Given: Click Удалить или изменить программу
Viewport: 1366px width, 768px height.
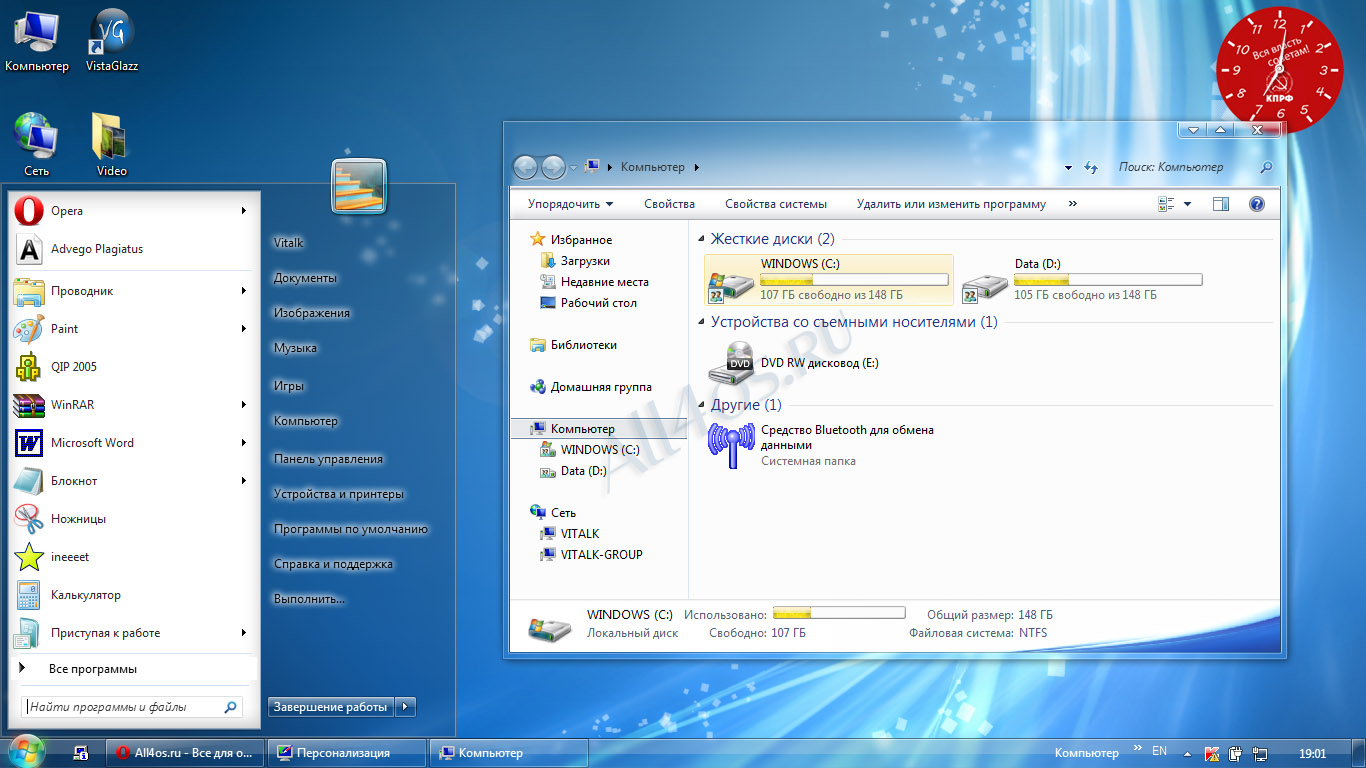Looking at the screenshot, I should [951, 204].
